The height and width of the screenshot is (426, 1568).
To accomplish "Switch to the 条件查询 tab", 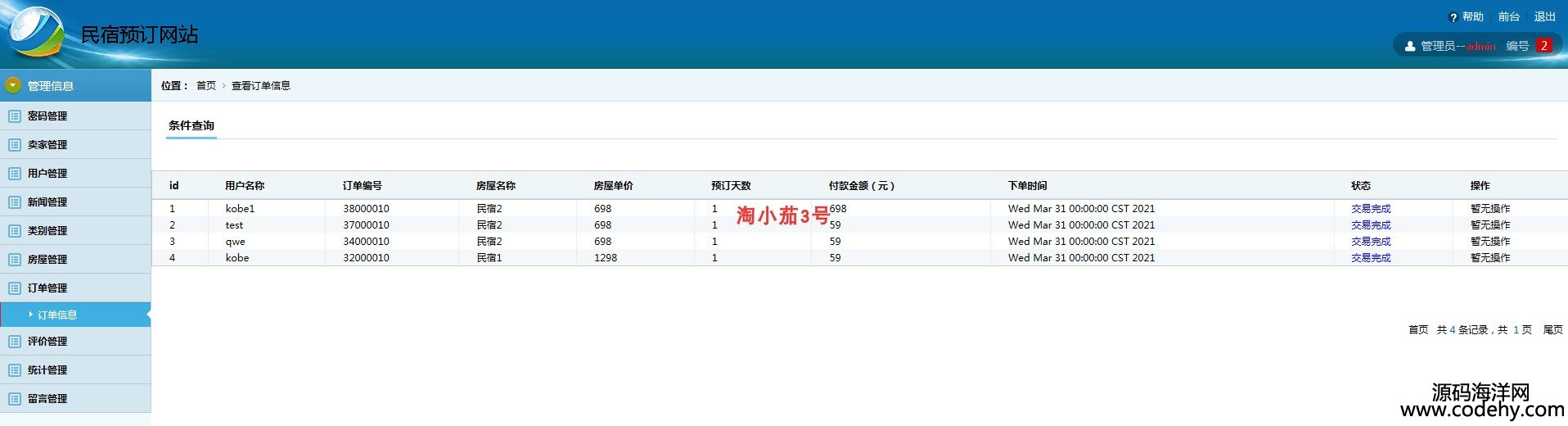I will coord(191,125).
